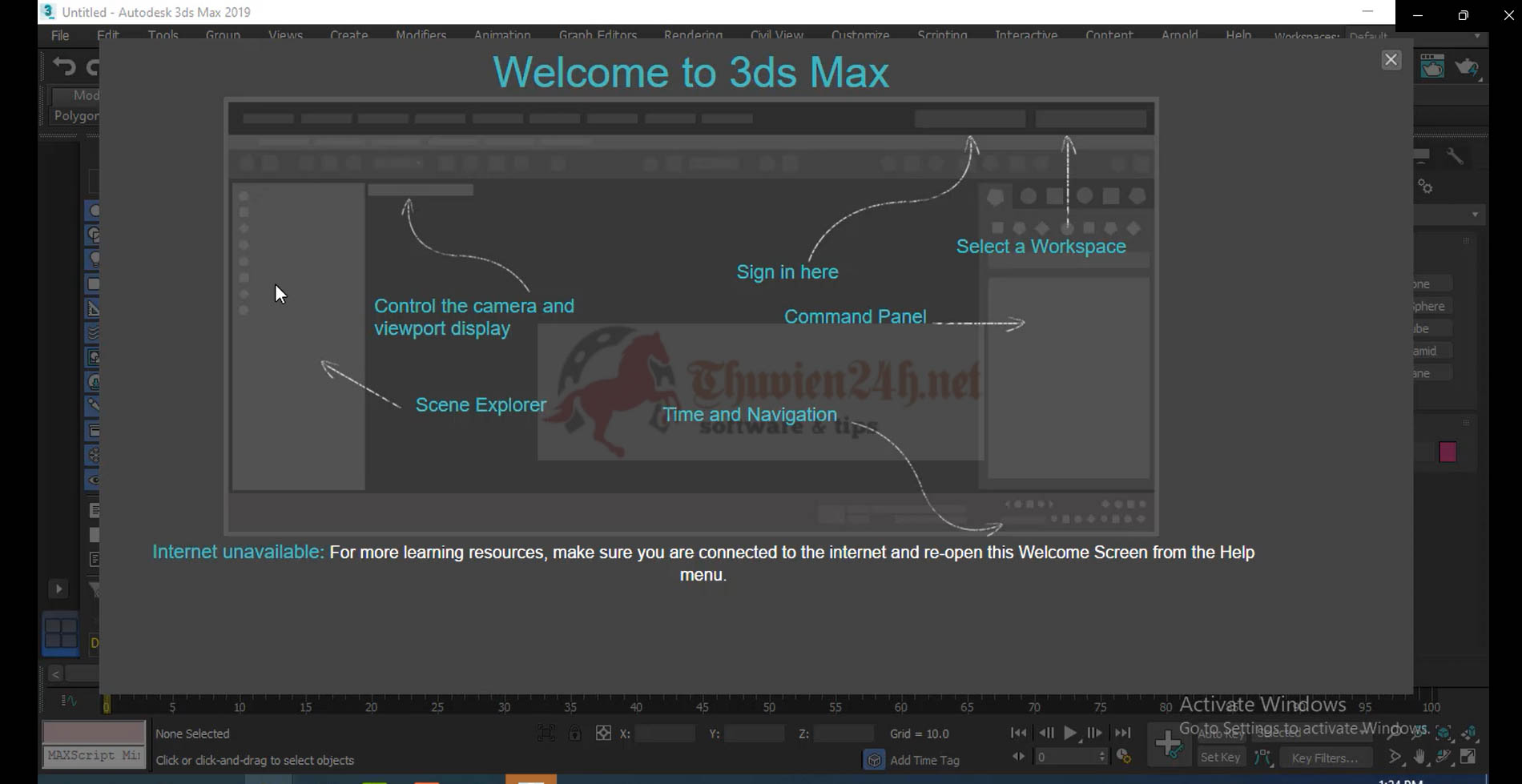The width and height of the screenshot is (1522, 784).
Task: Click the Polygon Modeling ribbon tab
Action: tap(75, 115)
